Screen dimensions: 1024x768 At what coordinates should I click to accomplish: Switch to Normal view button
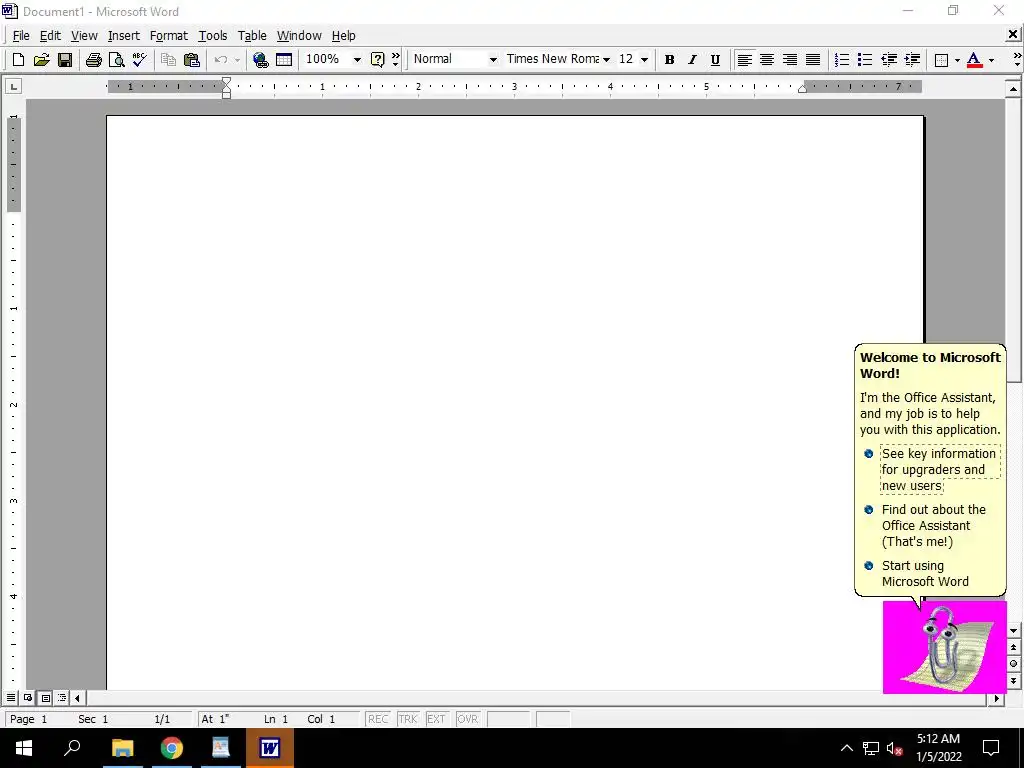coord(11,698)
